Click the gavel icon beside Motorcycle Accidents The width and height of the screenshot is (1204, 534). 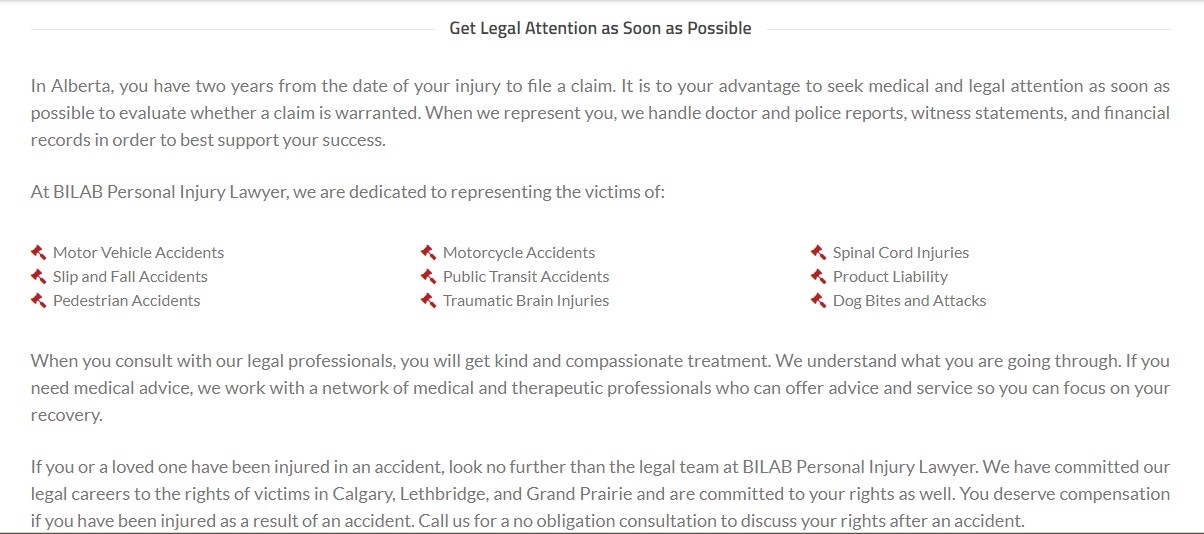click(429, 252)
